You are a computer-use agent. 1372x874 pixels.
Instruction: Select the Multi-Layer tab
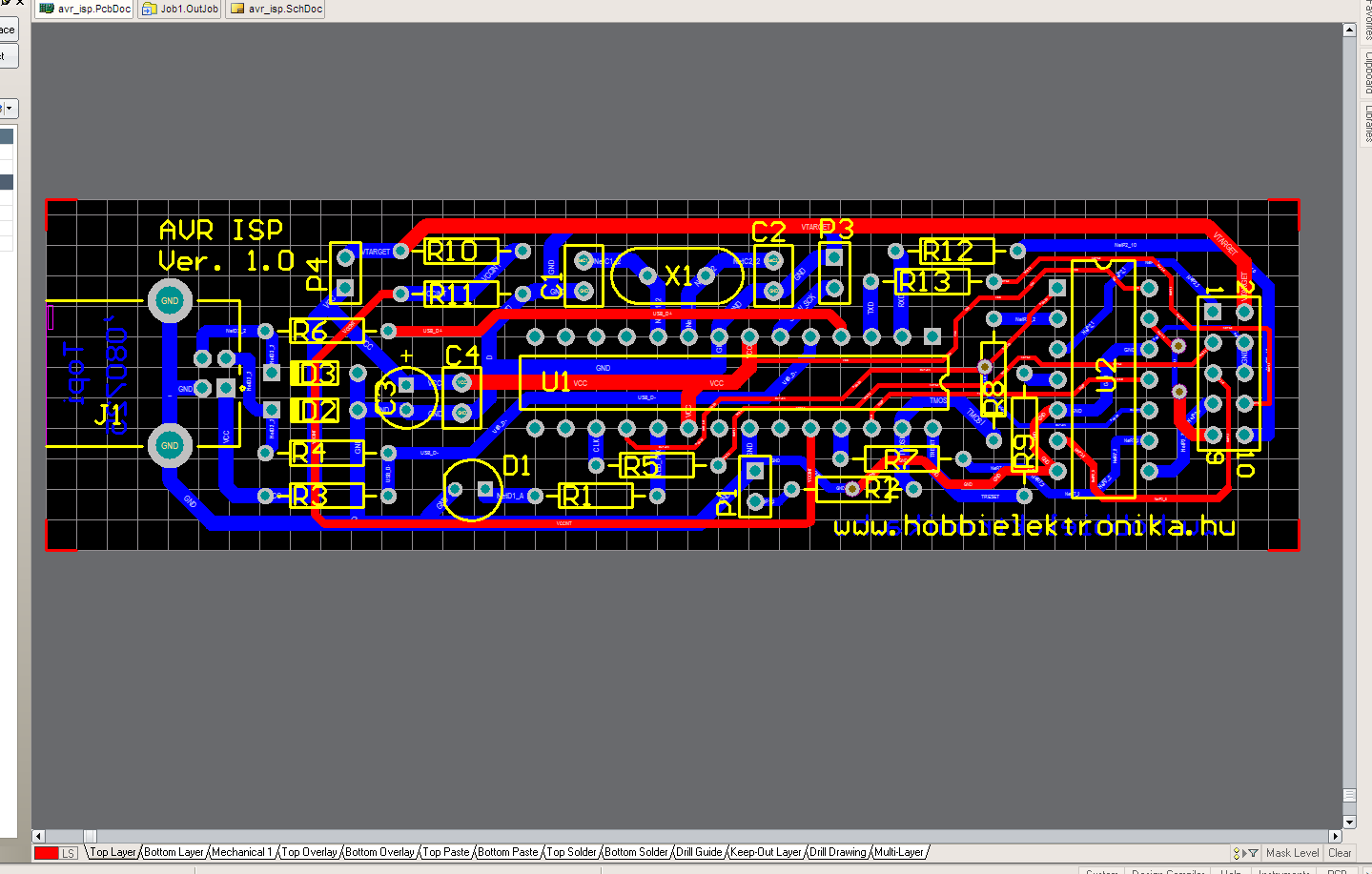(x=899, y=852)
